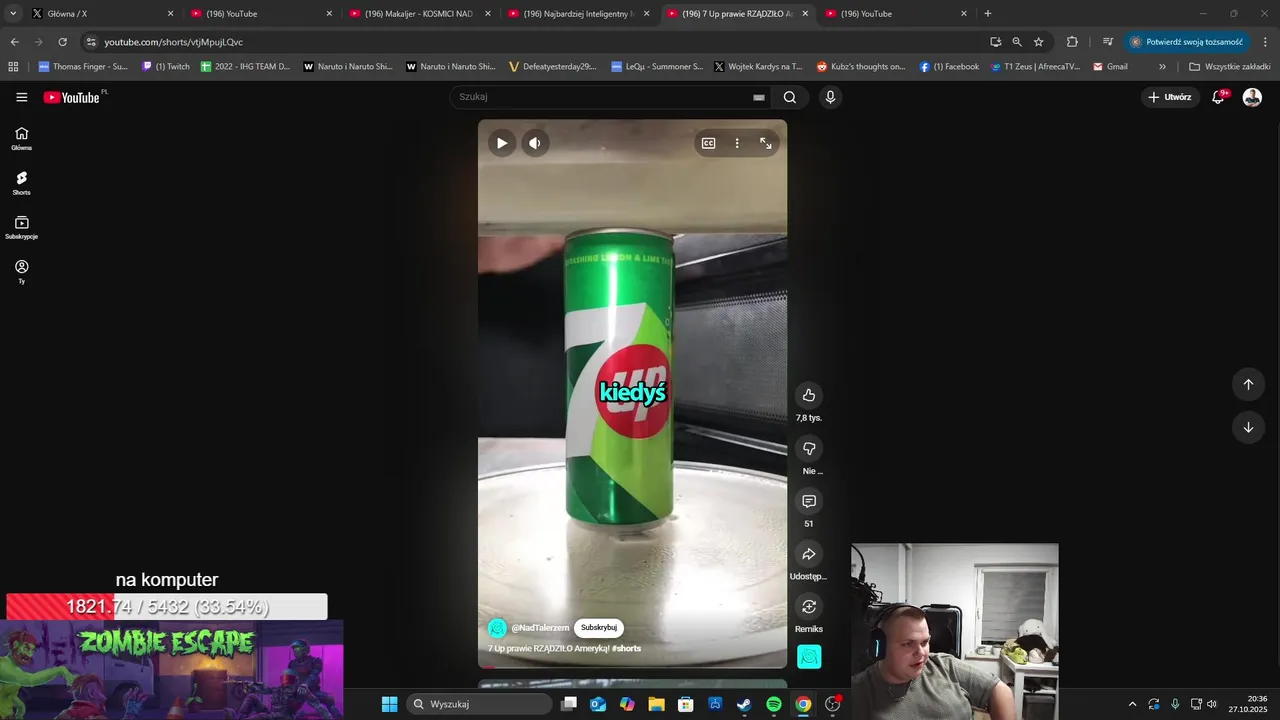Open the zoom magnifier in address bar

coord(1017,42)
